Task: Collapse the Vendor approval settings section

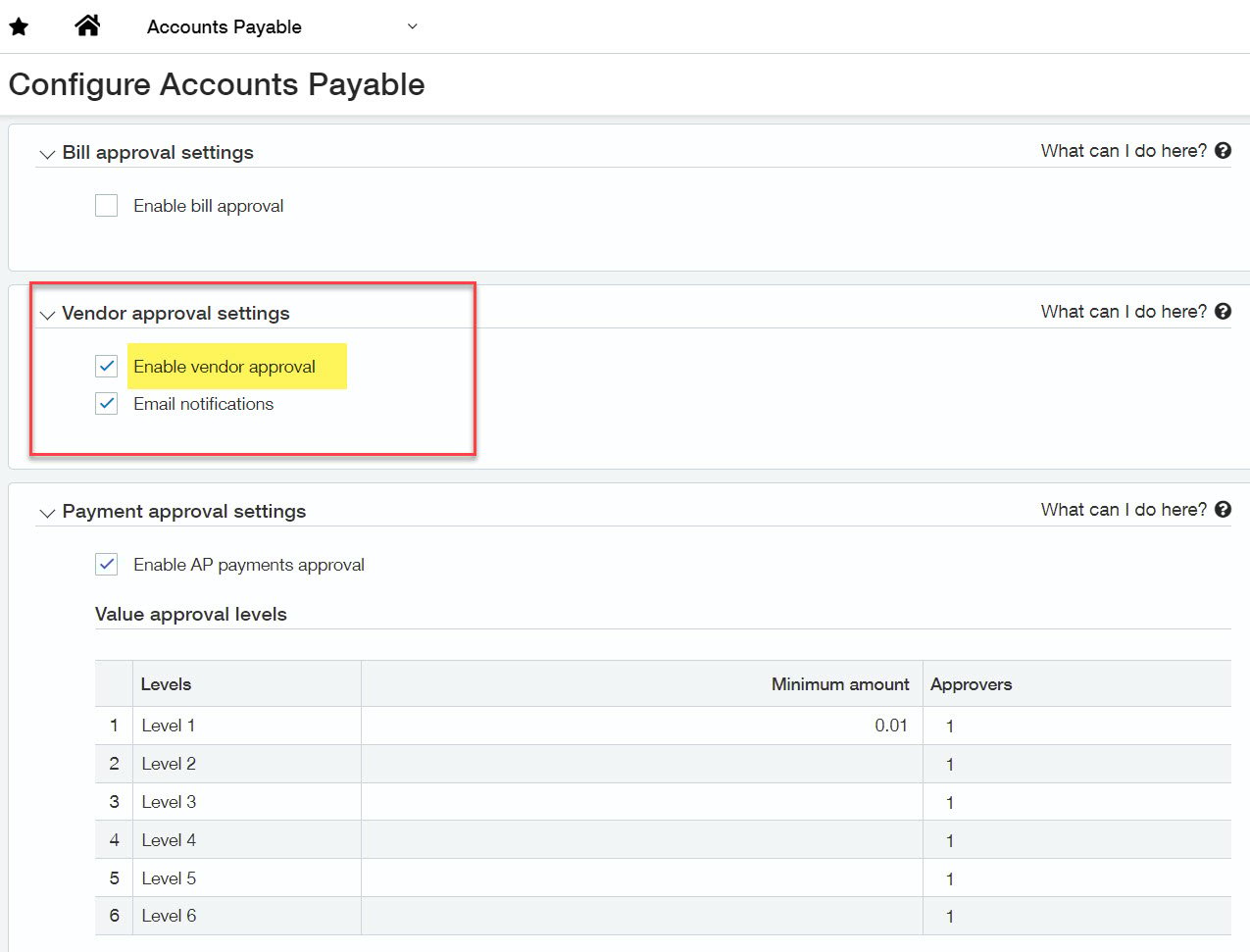Action: [47, 316]
